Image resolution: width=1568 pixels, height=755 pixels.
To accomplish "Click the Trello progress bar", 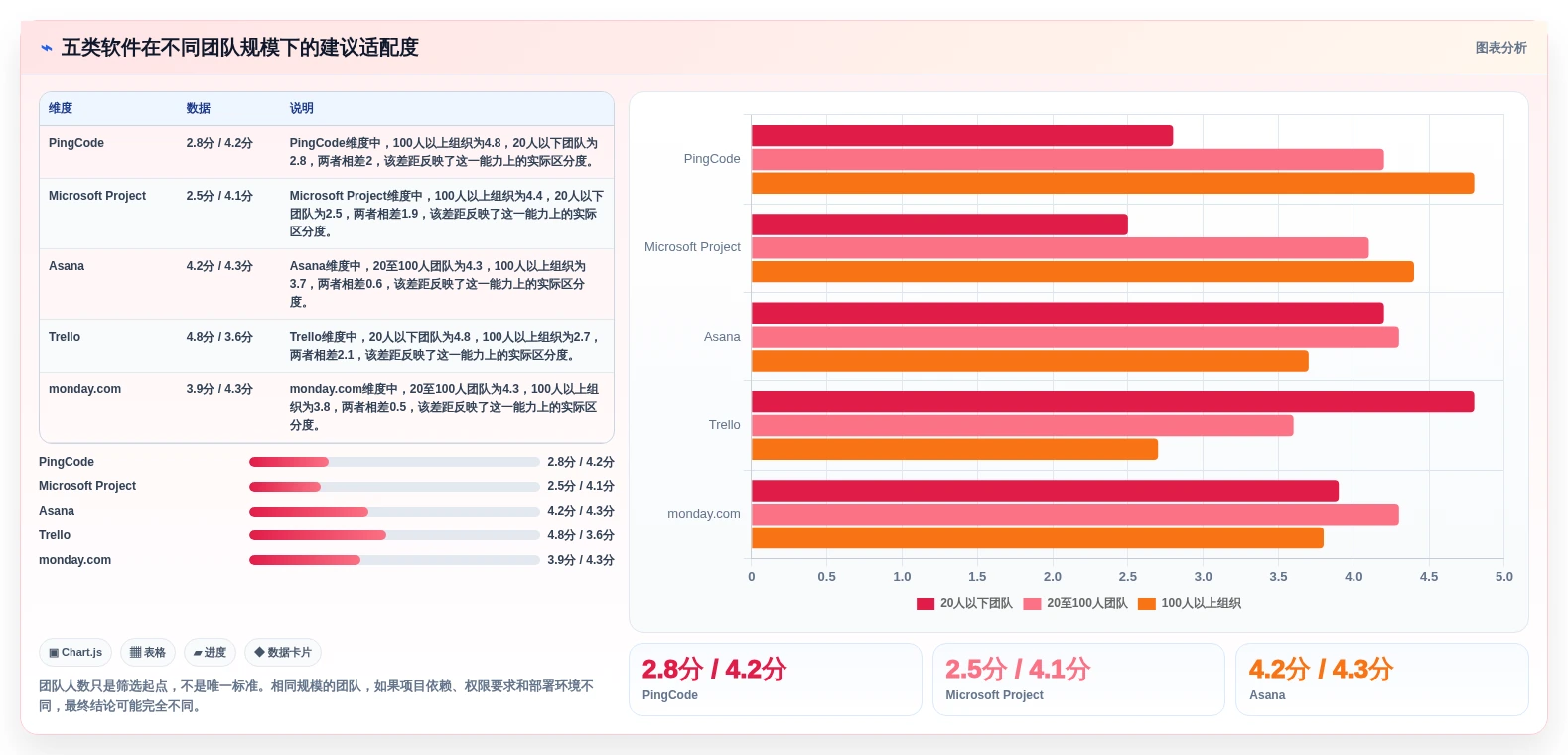I will point(394,535).
